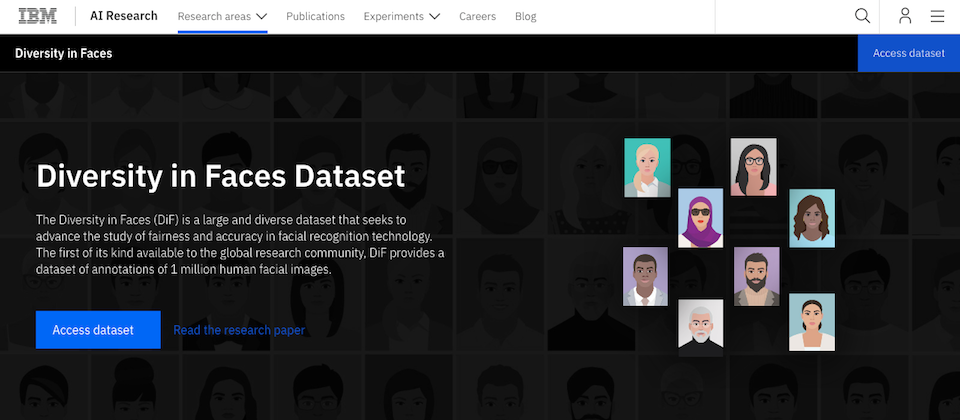Select the woman with hair bun portrait

pyautogui.click(x=812, y=322)
